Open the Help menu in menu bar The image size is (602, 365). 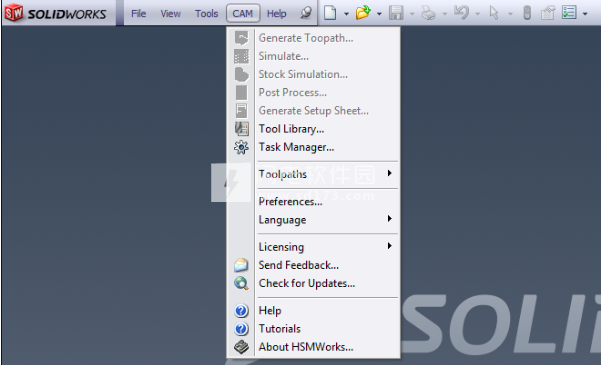(276, 14)
